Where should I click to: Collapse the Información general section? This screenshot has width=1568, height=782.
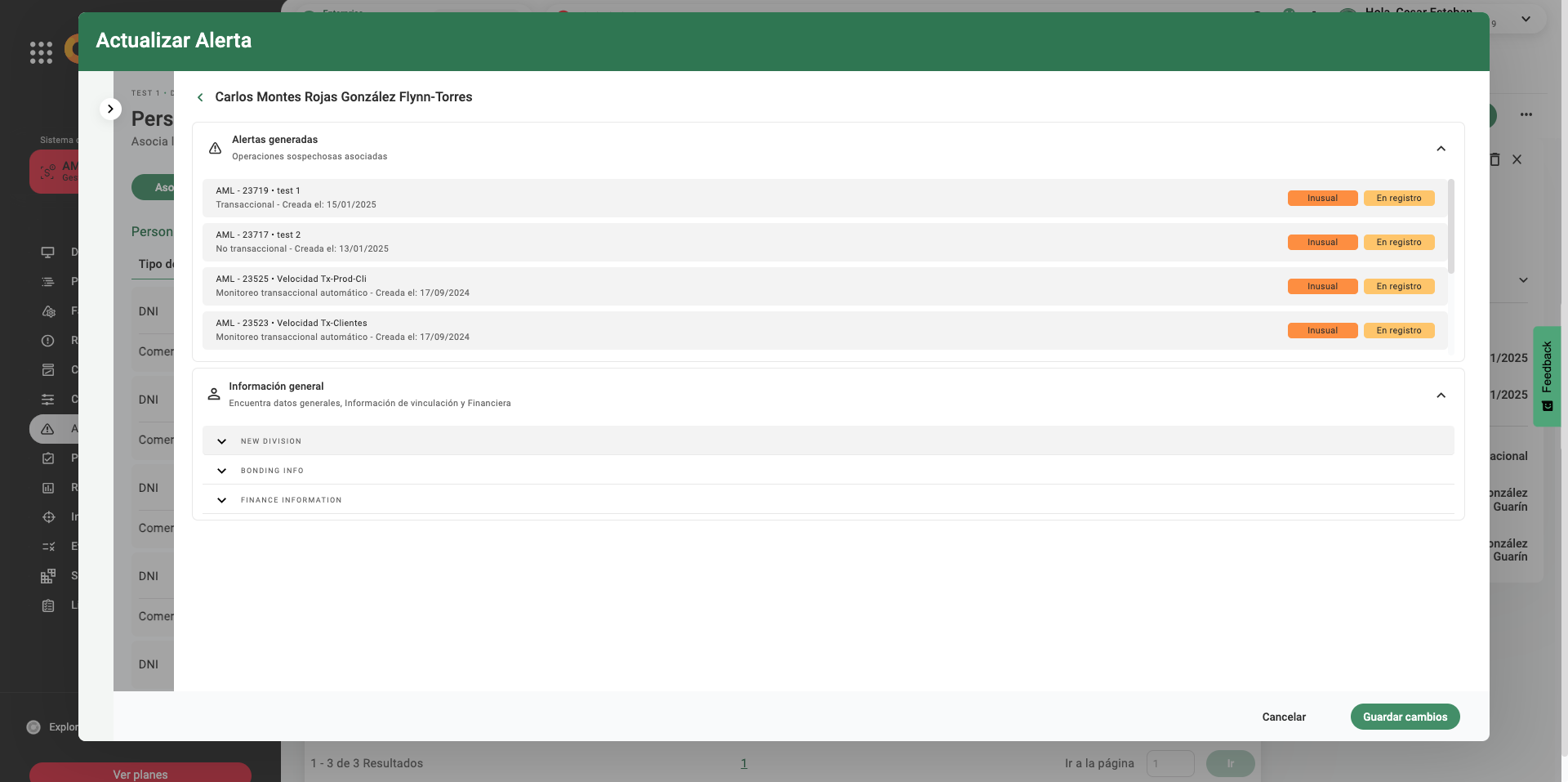tap(1441, 395)
